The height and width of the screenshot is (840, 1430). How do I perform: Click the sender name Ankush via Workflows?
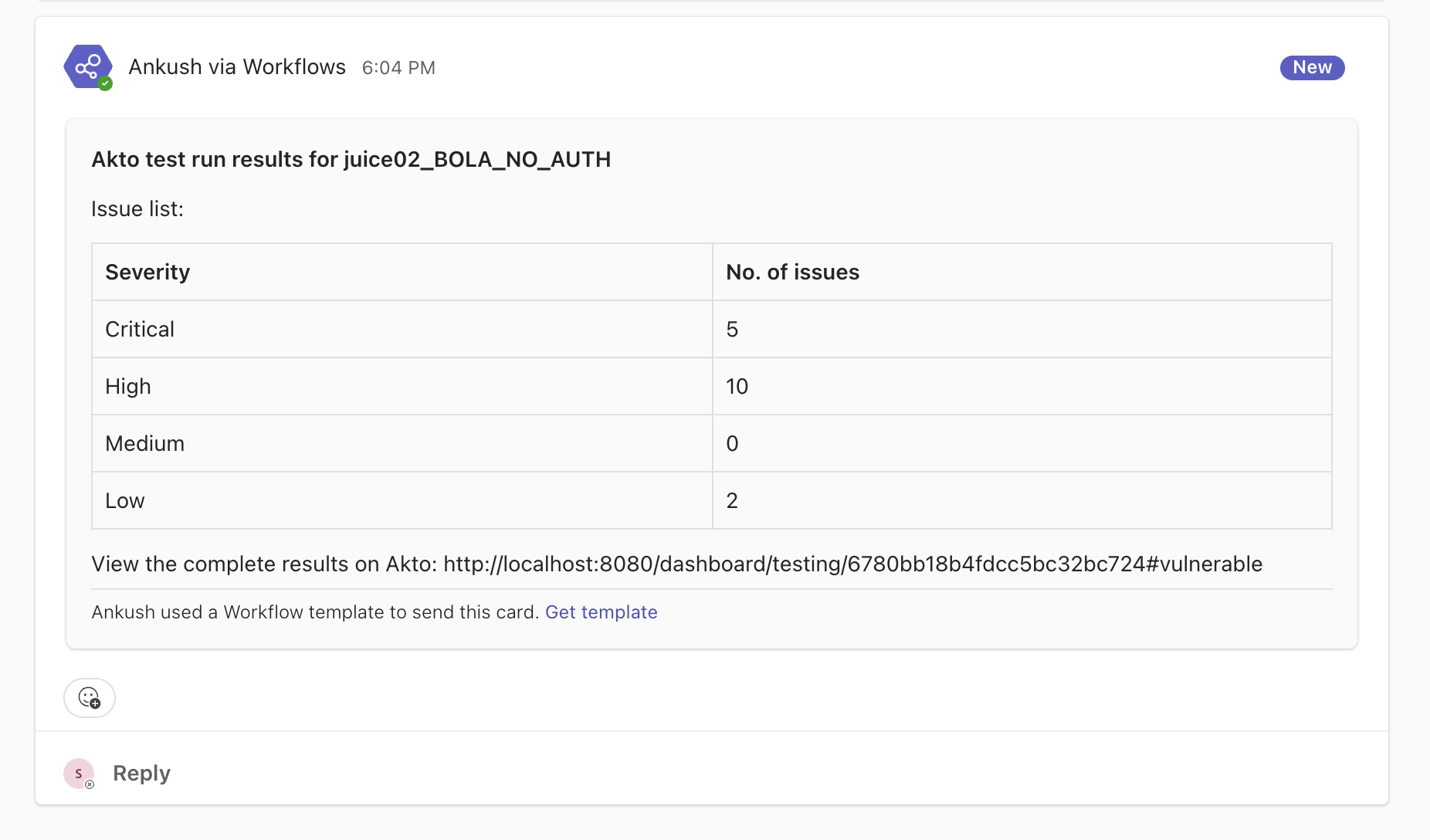tap(237, 67)
